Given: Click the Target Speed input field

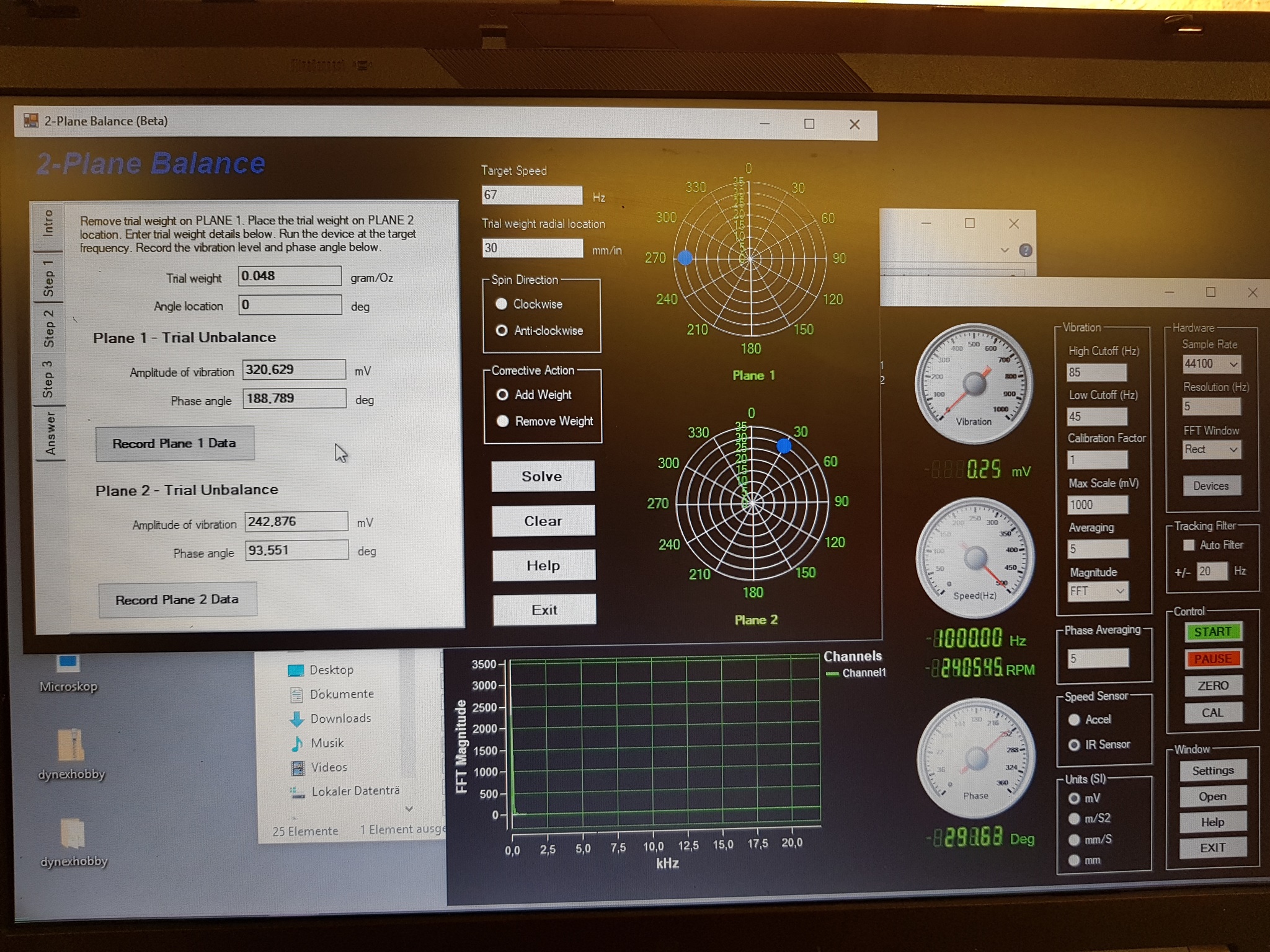Looking at the screenshot, I should pos(532,195).
